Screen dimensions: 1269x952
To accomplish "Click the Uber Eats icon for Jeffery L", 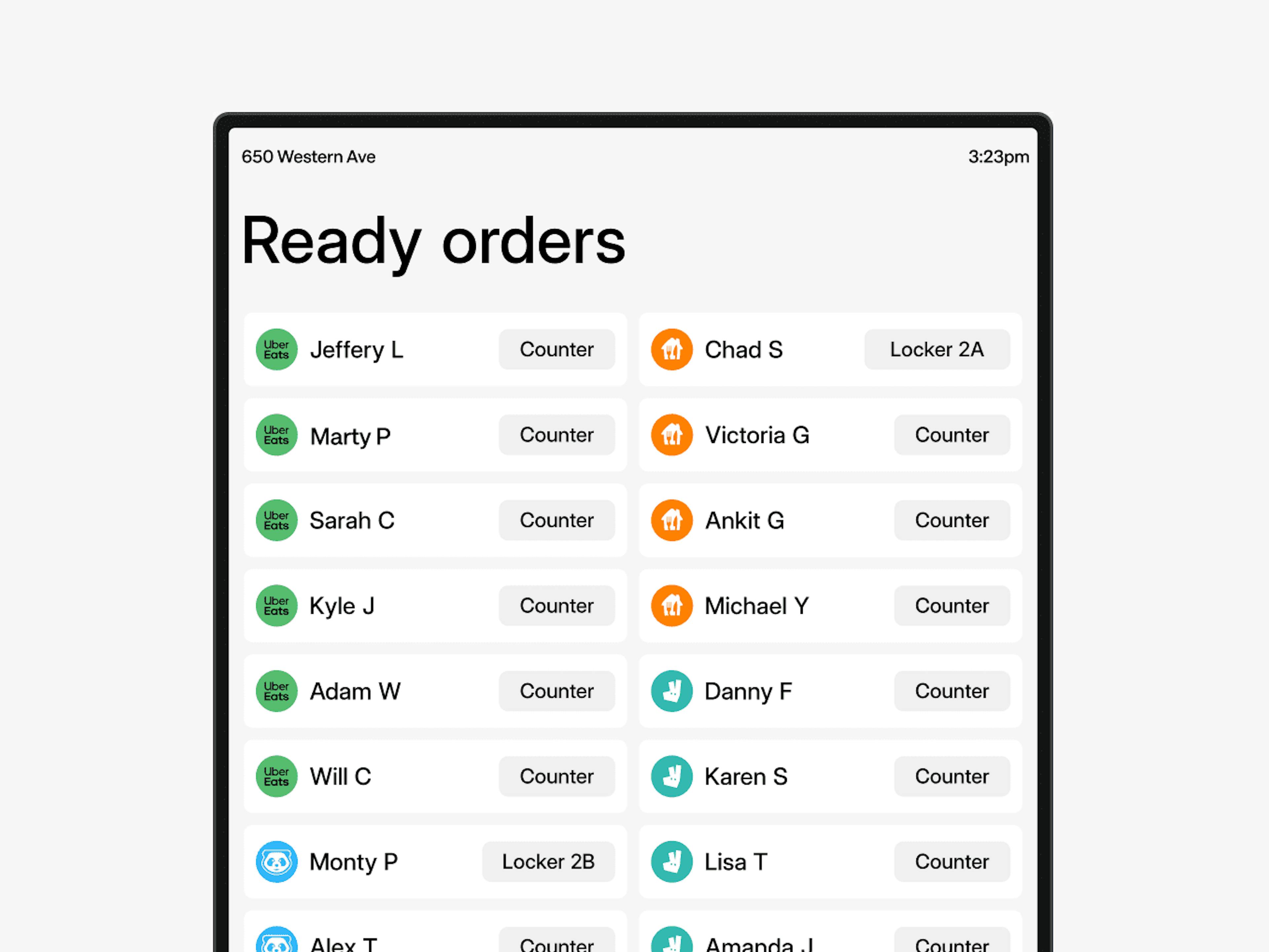I will pos(277,349).
